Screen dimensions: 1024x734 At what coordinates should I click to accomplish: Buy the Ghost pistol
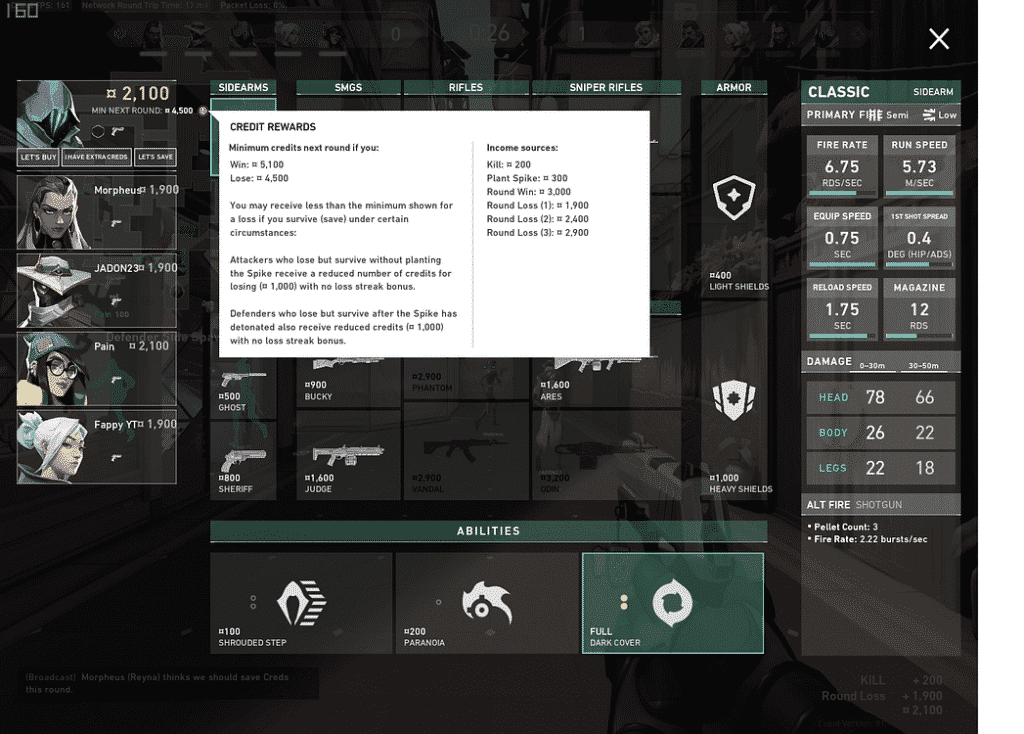[243, 388]
